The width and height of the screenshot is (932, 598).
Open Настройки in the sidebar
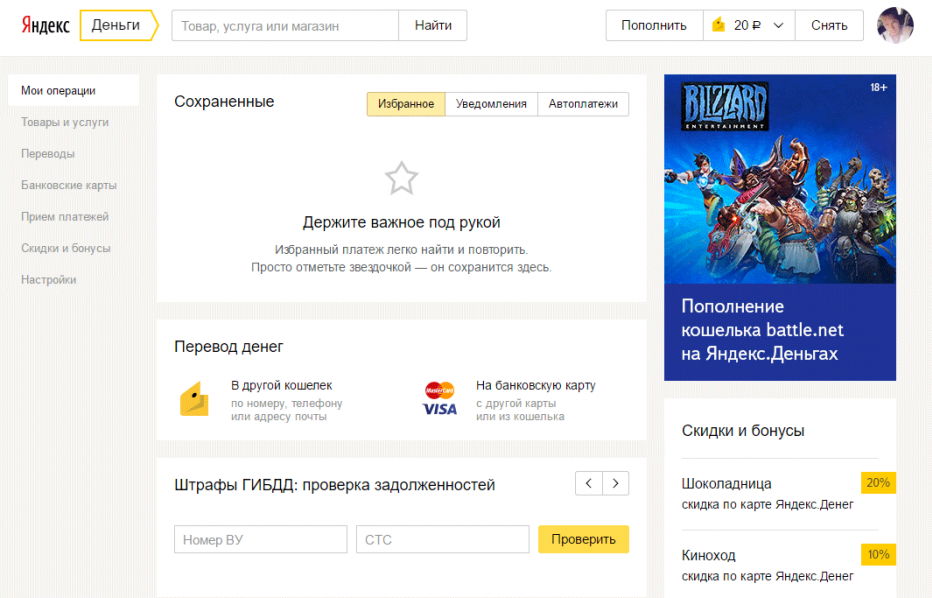(49, 279)
